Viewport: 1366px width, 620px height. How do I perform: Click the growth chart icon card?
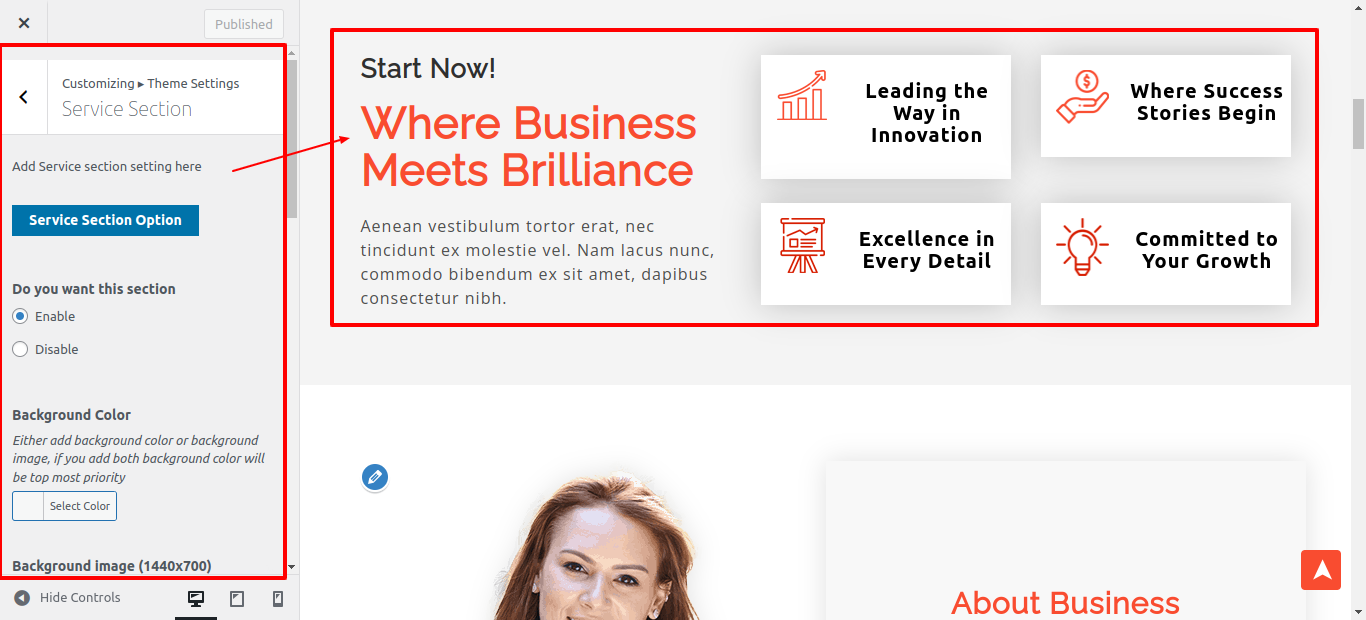tap(886, 117)
